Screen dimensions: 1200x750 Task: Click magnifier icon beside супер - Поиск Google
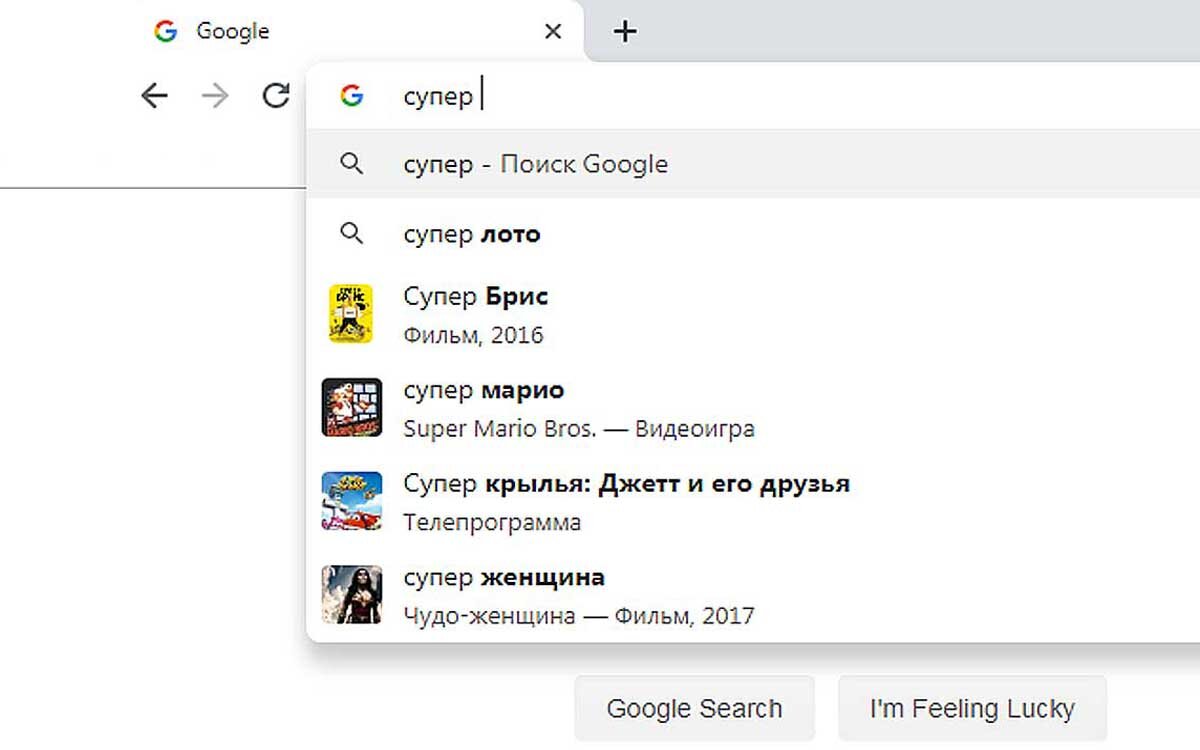click(x=351, y=164)
